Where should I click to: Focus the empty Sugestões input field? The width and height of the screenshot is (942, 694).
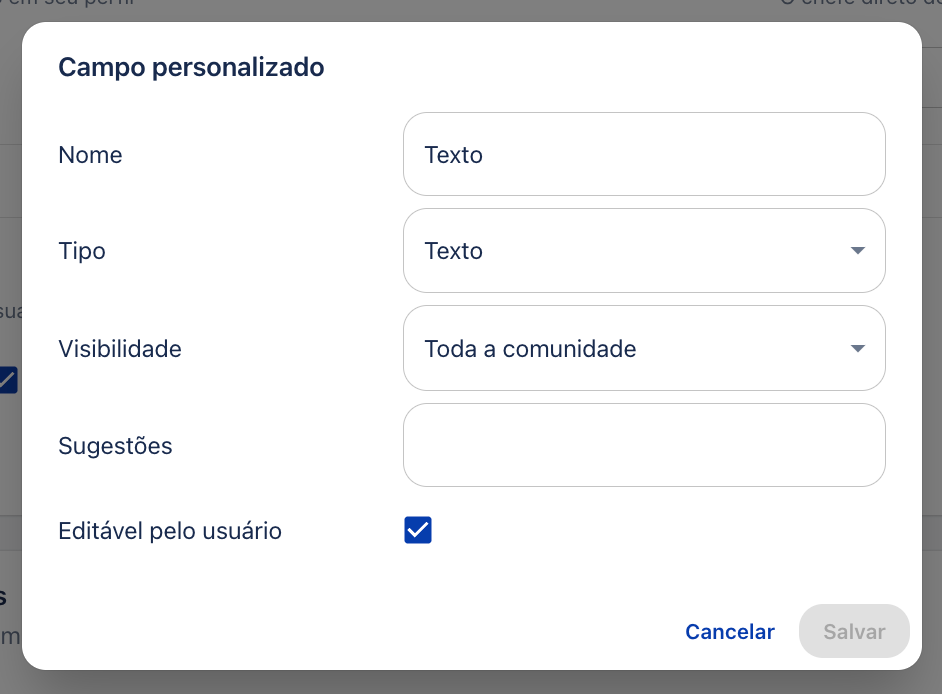[x=644, y=445]
